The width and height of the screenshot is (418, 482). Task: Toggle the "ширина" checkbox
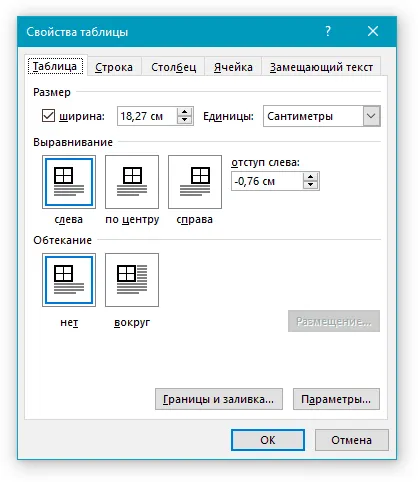point(48,116)
